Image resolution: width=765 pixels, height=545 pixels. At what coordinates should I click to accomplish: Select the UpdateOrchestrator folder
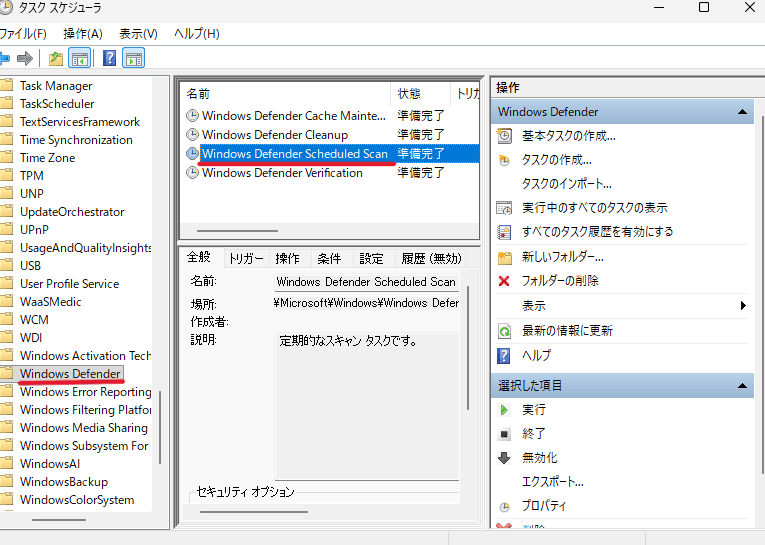pyautogui.click(x=72, y=212)
